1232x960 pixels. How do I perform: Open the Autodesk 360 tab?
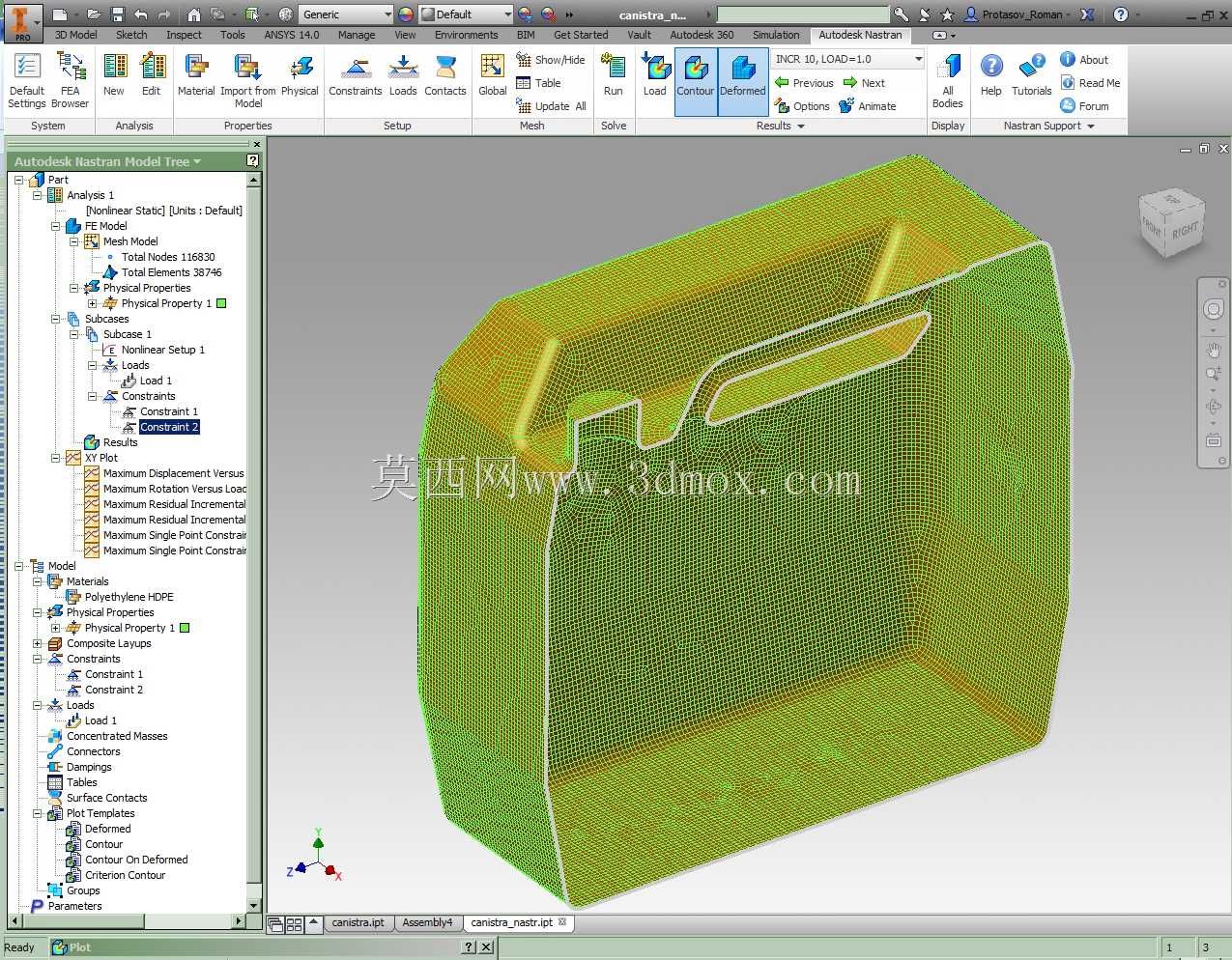tap(702, 35)
